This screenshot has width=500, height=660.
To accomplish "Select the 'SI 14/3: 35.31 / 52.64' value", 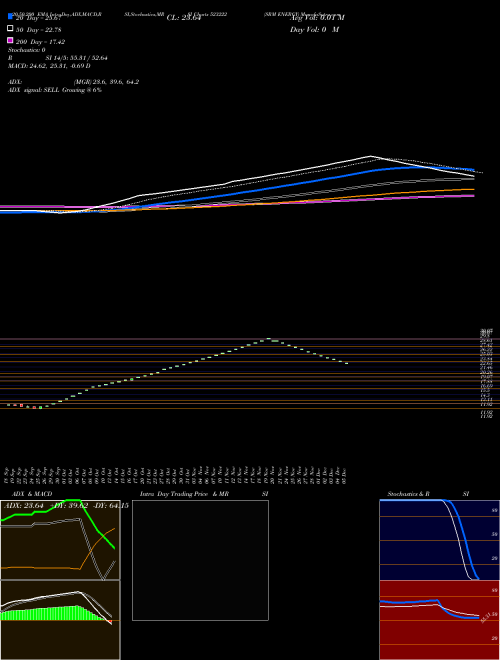I will [77, 58].
